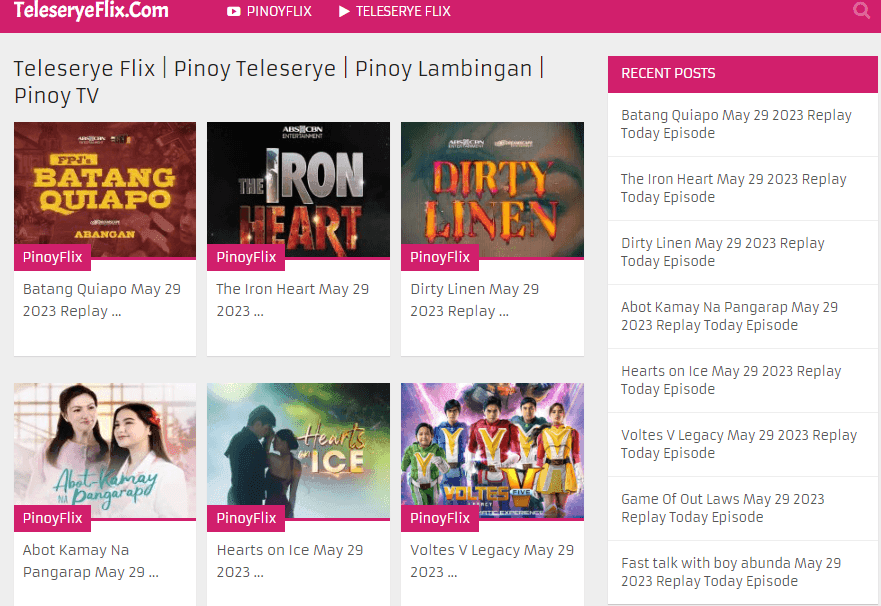Open Batang Quiapo May 29 card title

(x=102, y=300)
